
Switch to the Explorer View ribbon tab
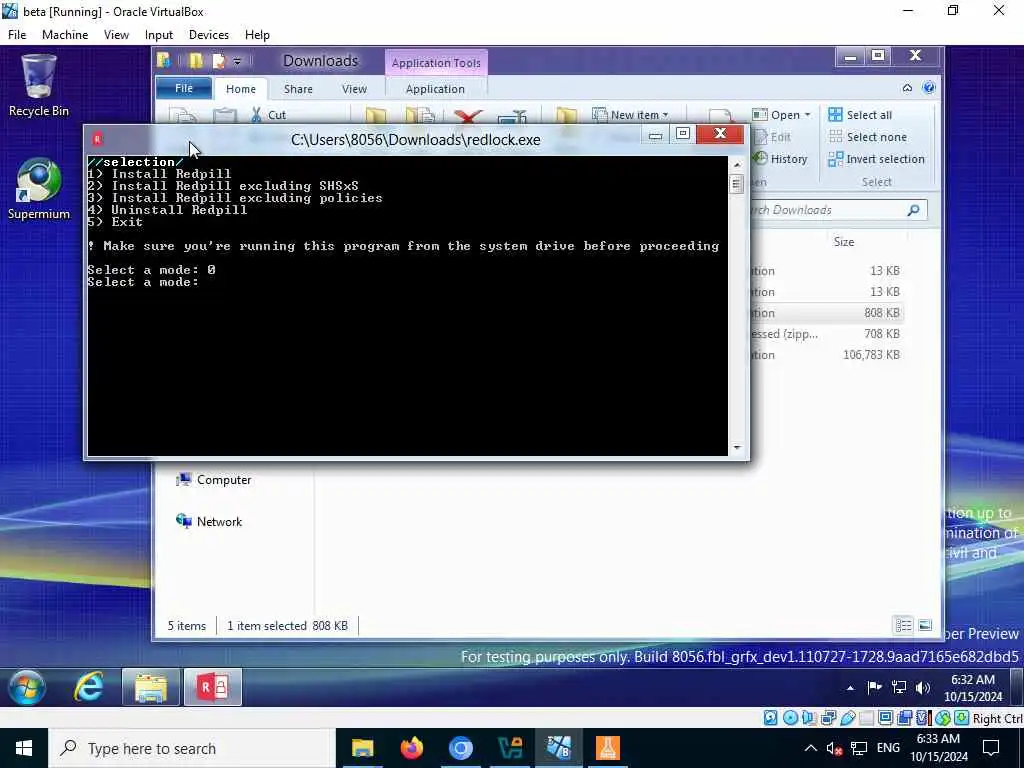coord(354,89)
